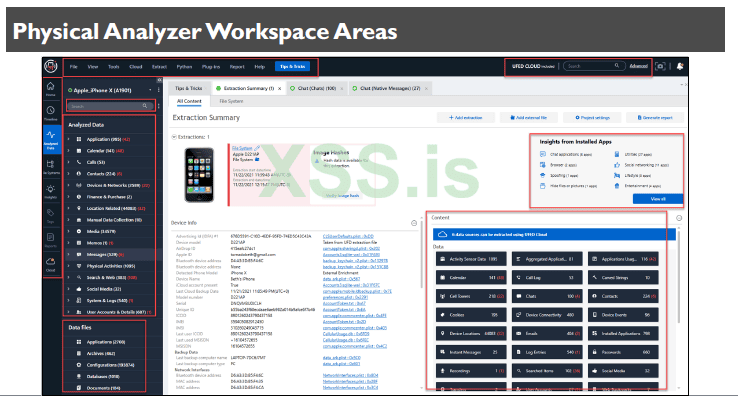Collapse the left panel using top corner icon

(x=159, y=80)
